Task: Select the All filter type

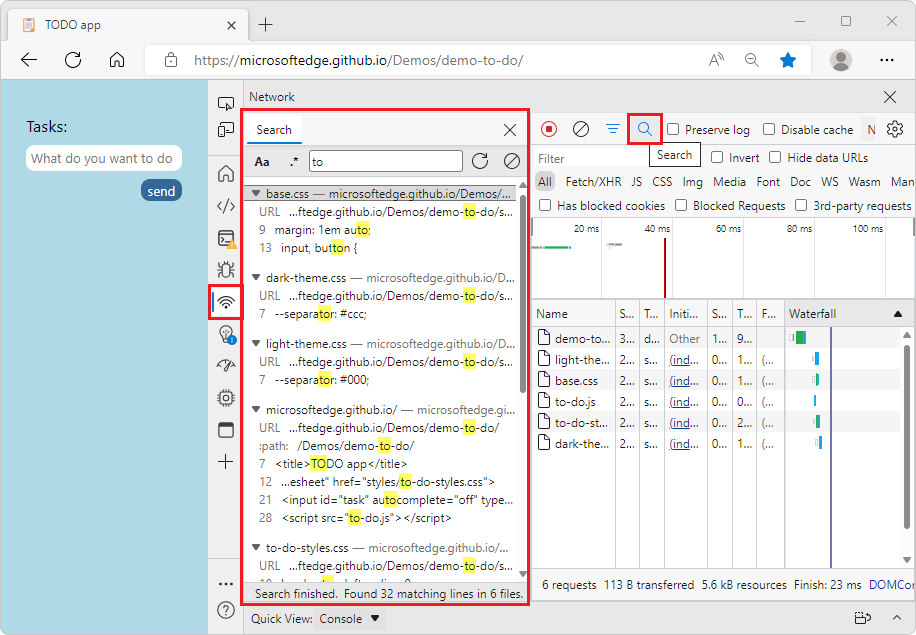Action: 544,182
